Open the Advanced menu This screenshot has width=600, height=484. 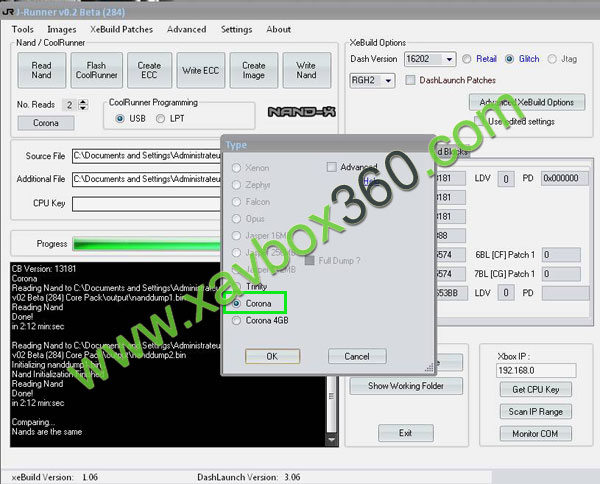click(x=186, y=29)
